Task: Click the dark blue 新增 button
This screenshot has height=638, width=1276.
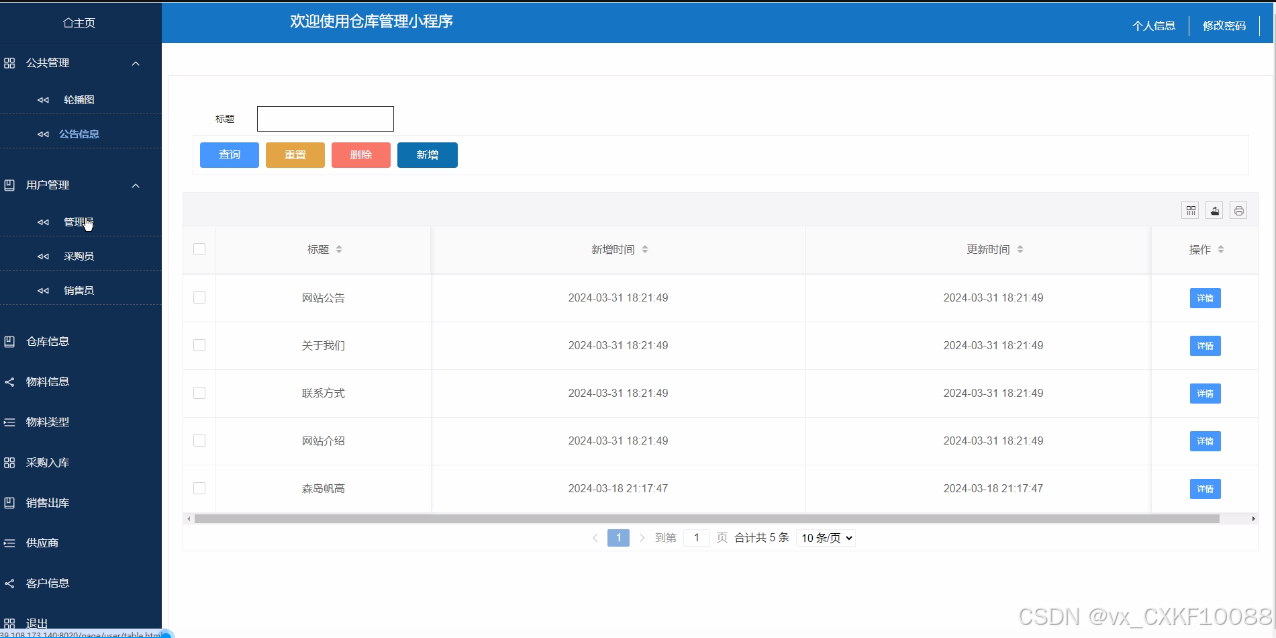Action: pos(427,155)
